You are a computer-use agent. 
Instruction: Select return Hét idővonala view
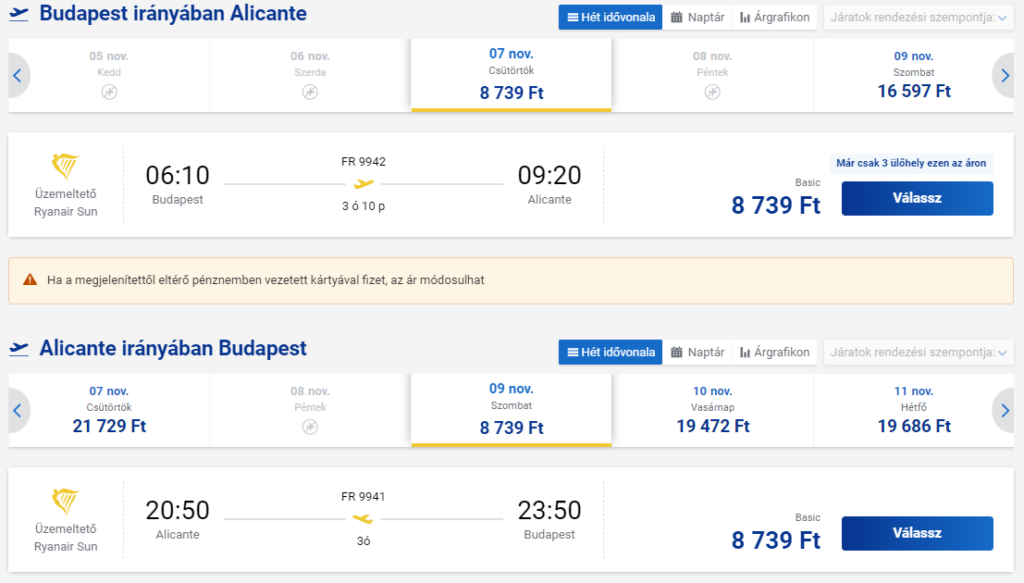(x=611, y=352)
